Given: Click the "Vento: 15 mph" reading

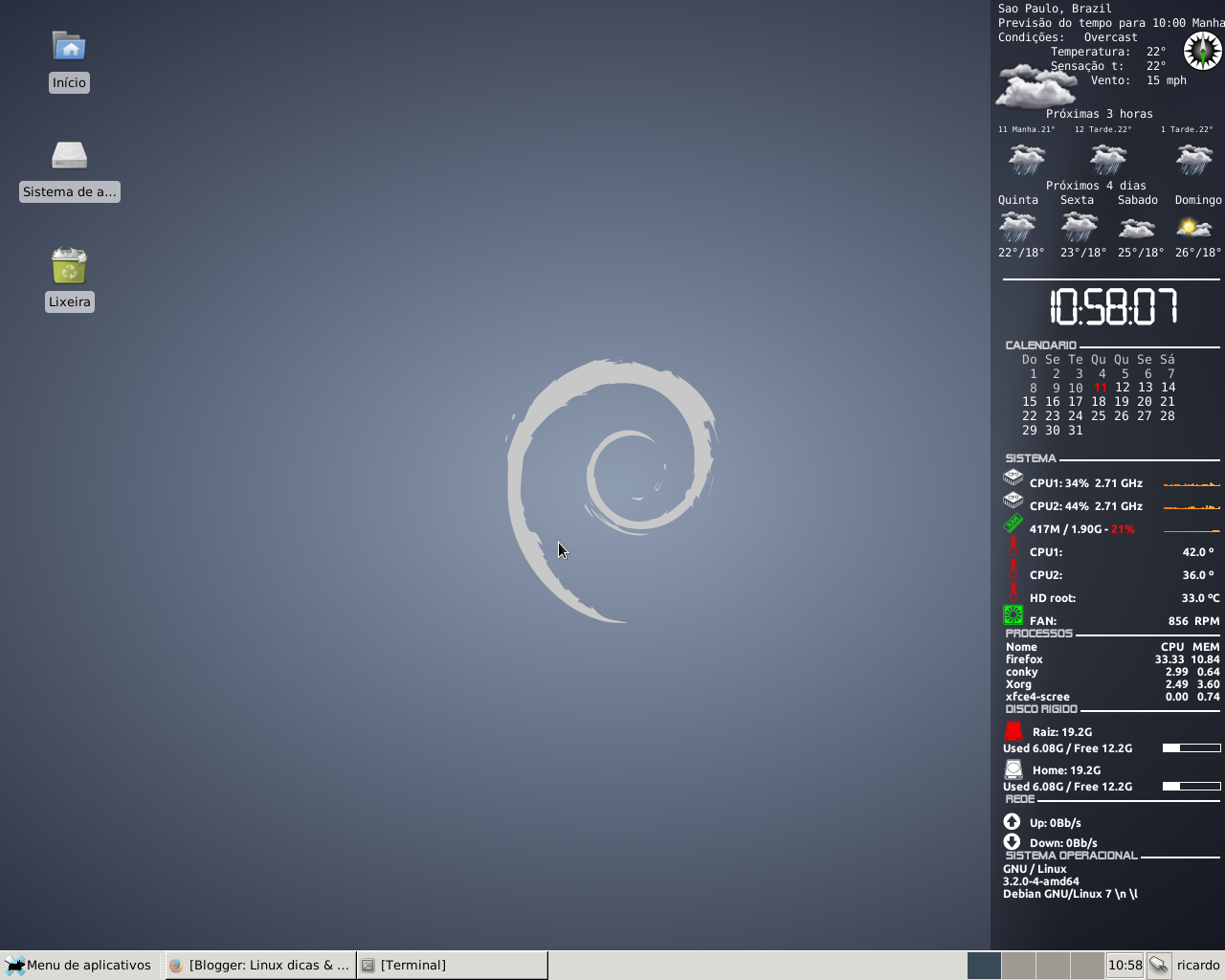Looking at the screenshot, I should coord(1139,80).
